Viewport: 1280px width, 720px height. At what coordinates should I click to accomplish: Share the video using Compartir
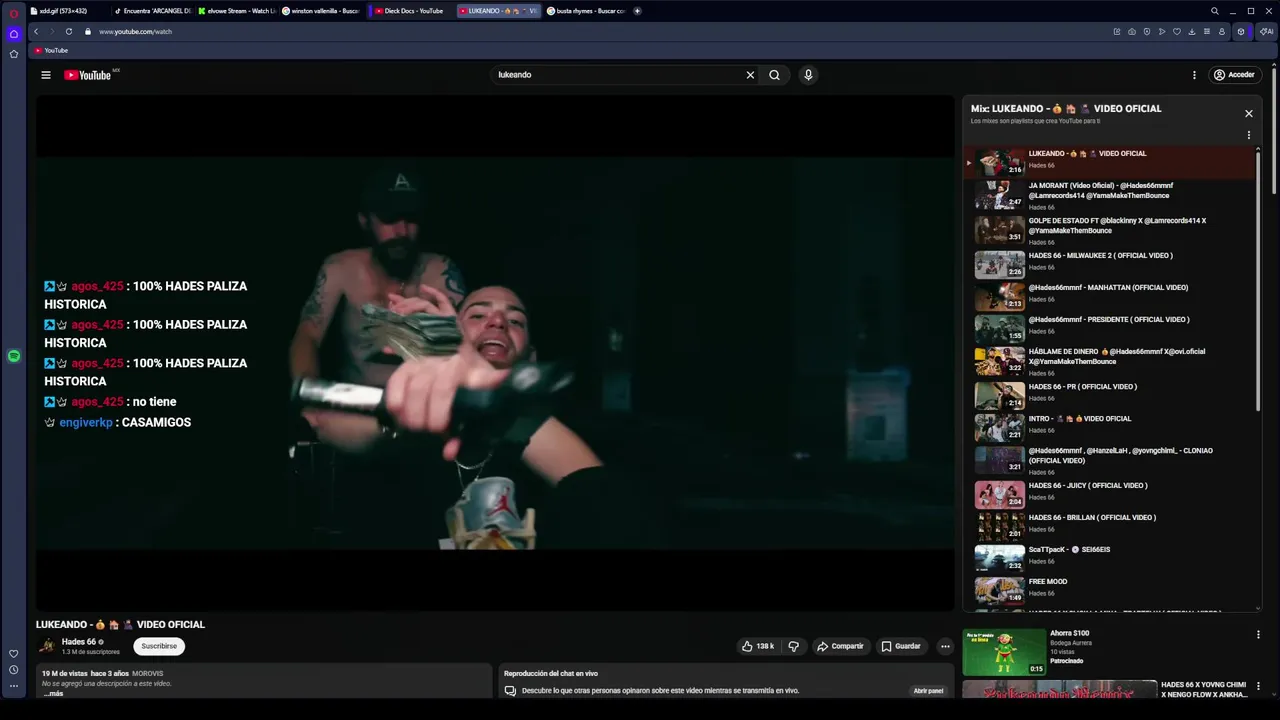click(x=840, y=646)
